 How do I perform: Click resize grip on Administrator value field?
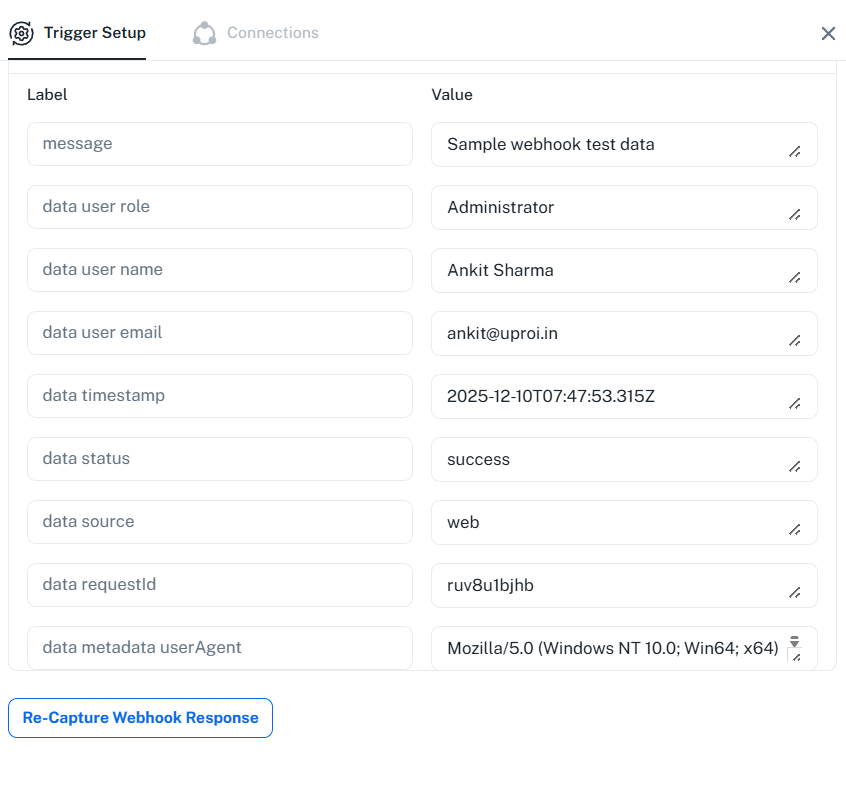coord(795,215)
